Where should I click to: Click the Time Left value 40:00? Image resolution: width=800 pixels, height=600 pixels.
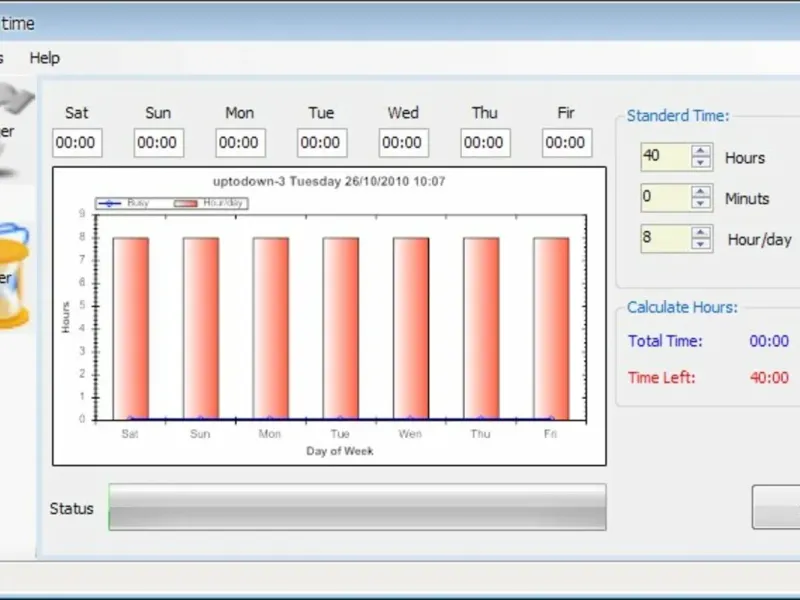(769, 378)
